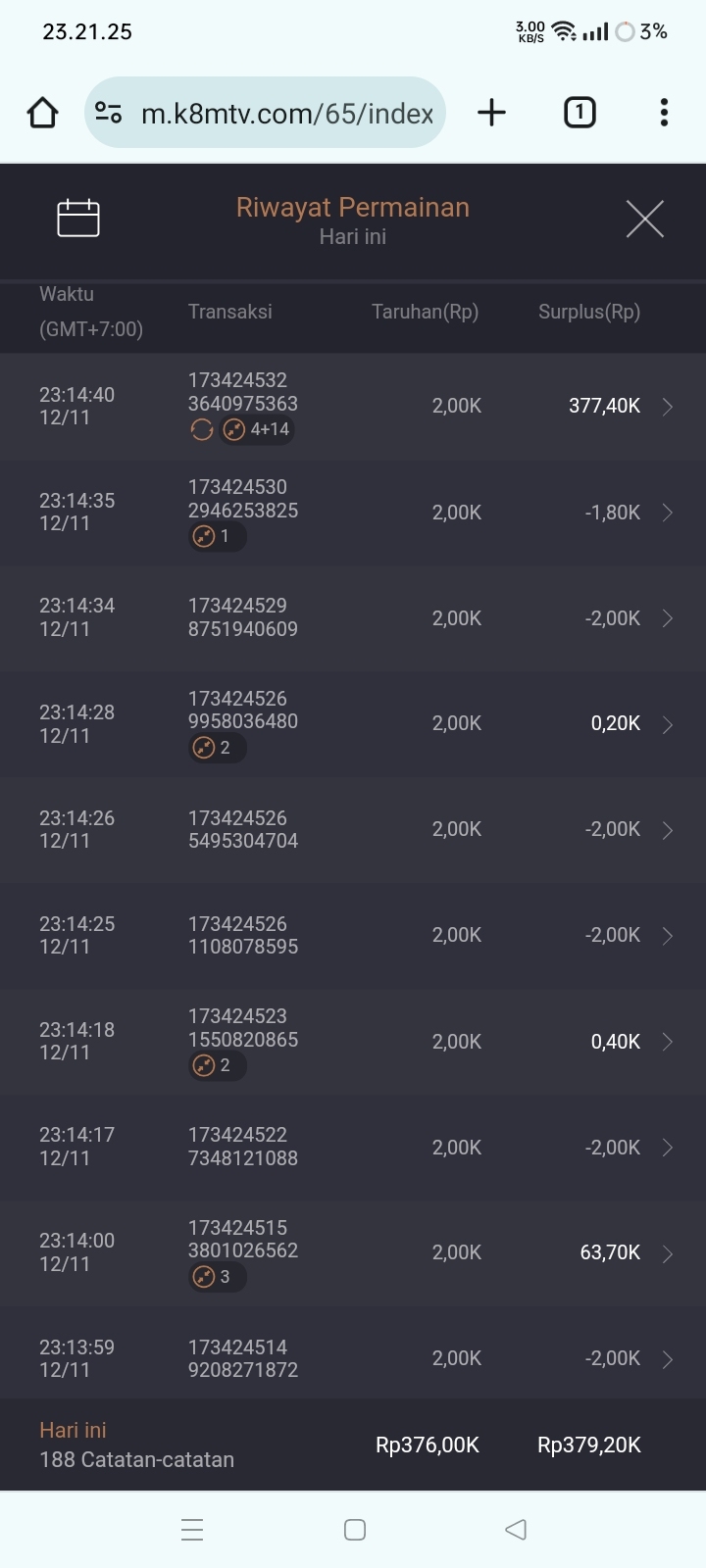The width and height of the screenshot is (706, 1568).
Task: Open the calendar date picker icon
Action: [78, 218]
